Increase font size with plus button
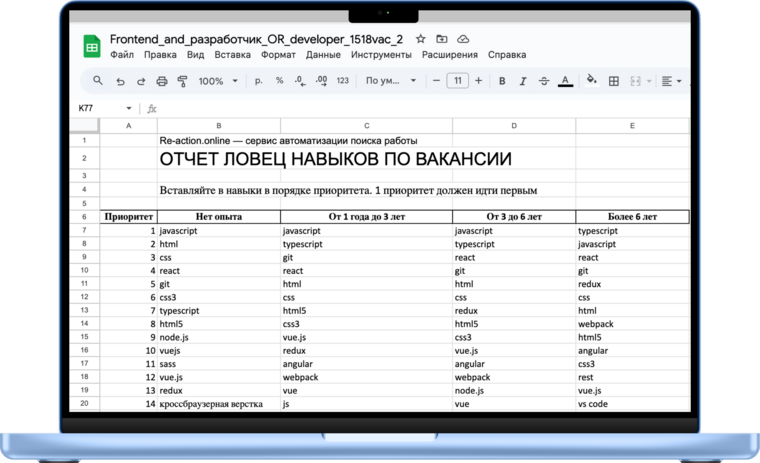 pyautogui.click(x=478, y=80)
